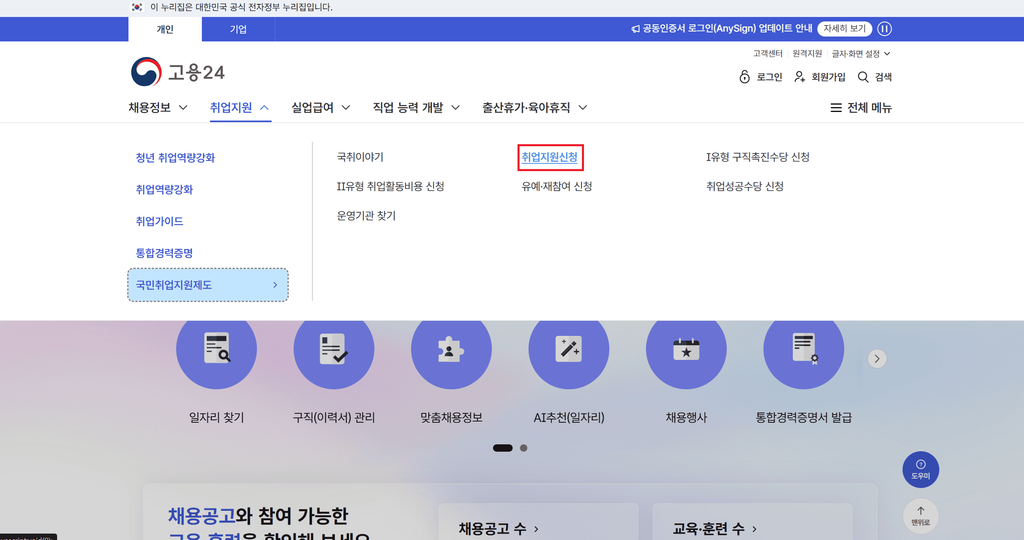The height and width of the screenshot is (540, 1024).
Task: Open 통합경력증명서 발급 document icon
Action: click(x=804, y=349)
